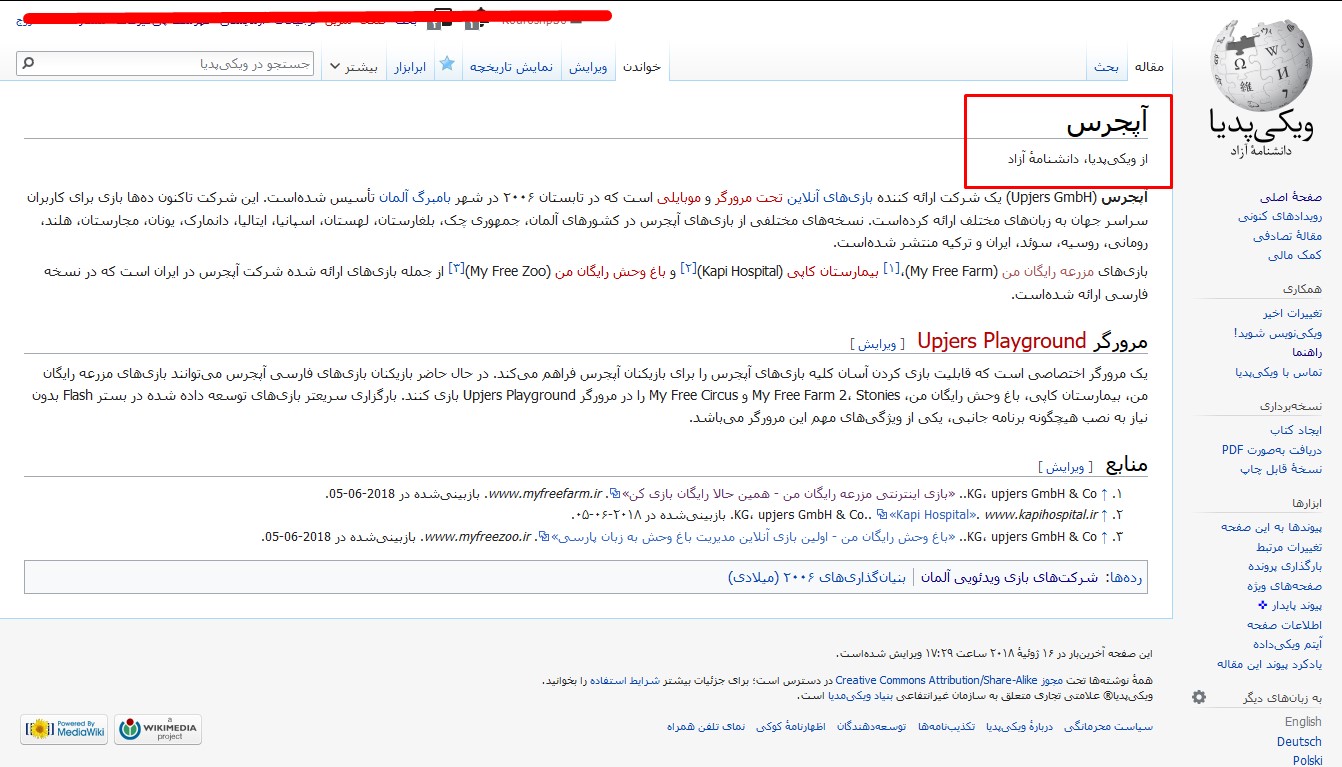Switch to the English language version
This screenshot has height=767, width=1342.
tap(1303, 722)
